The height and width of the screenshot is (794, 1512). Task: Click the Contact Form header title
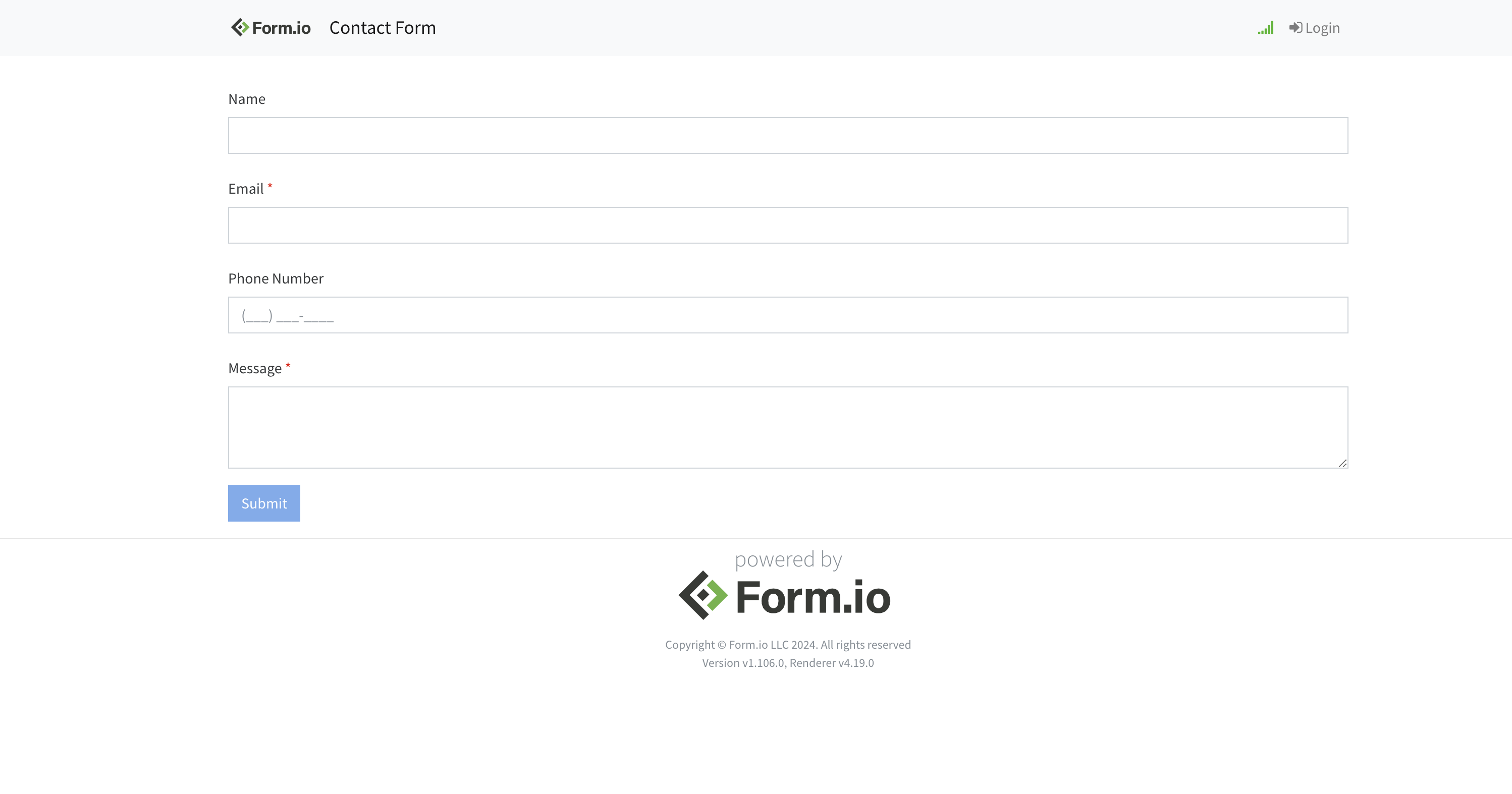[x=382, y=28]
